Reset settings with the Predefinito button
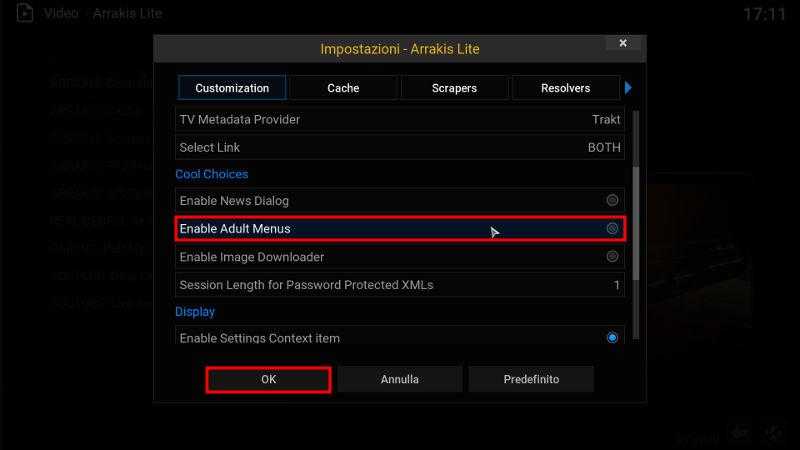800x450 pixels. 531,379
